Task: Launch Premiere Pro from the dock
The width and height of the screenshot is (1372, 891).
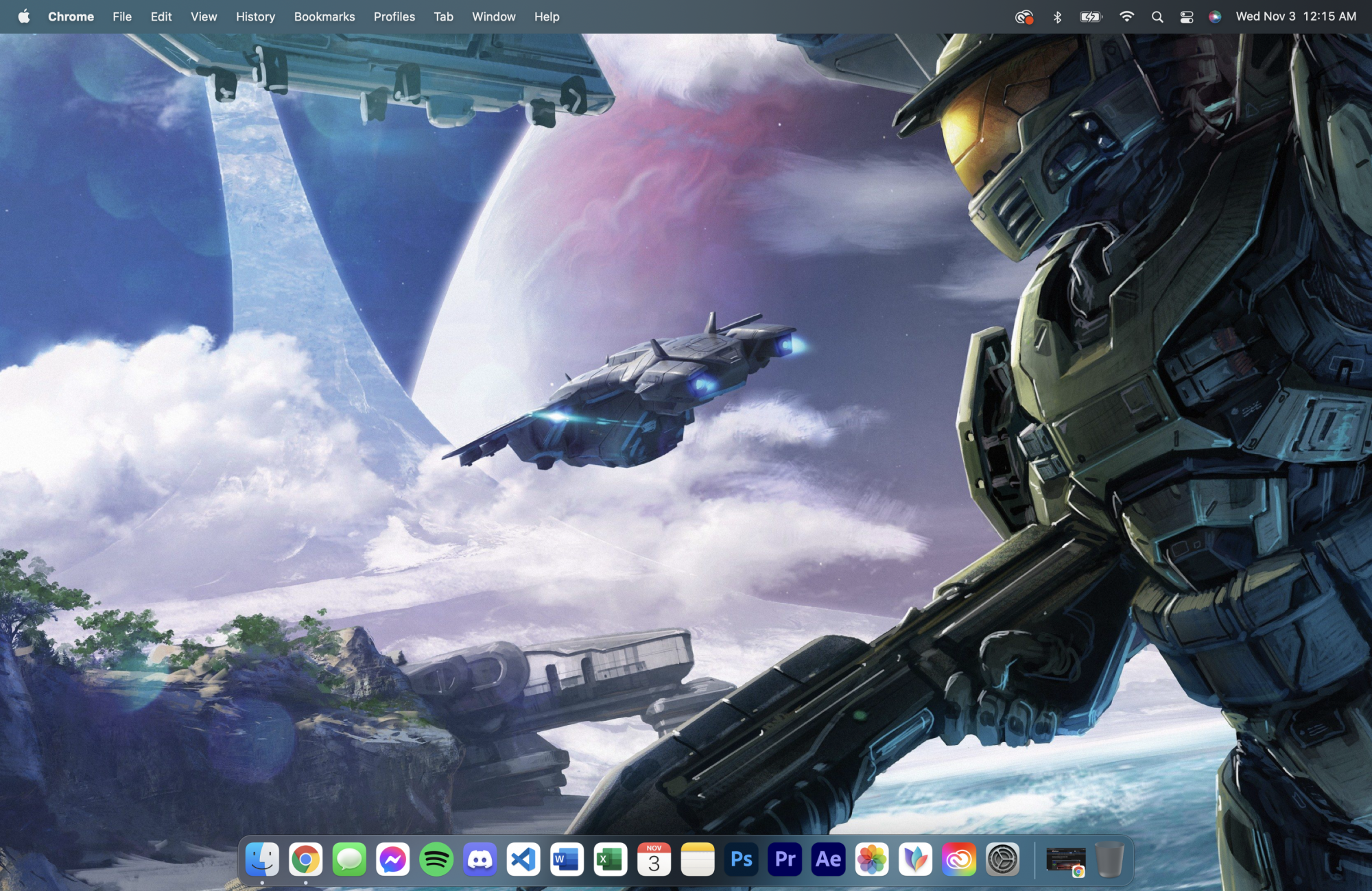Action: coord(785,859)
